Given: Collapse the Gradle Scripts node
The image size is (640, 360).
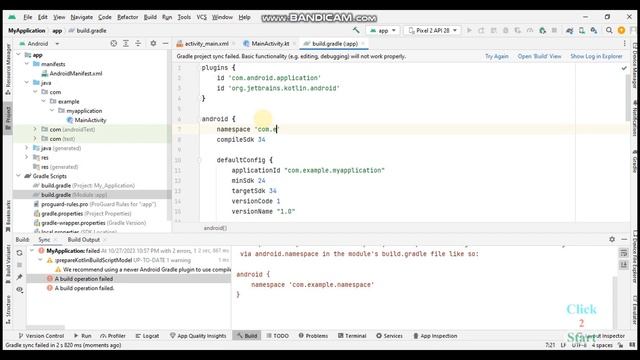Looking at the screenshot, I should coord(18,176).
